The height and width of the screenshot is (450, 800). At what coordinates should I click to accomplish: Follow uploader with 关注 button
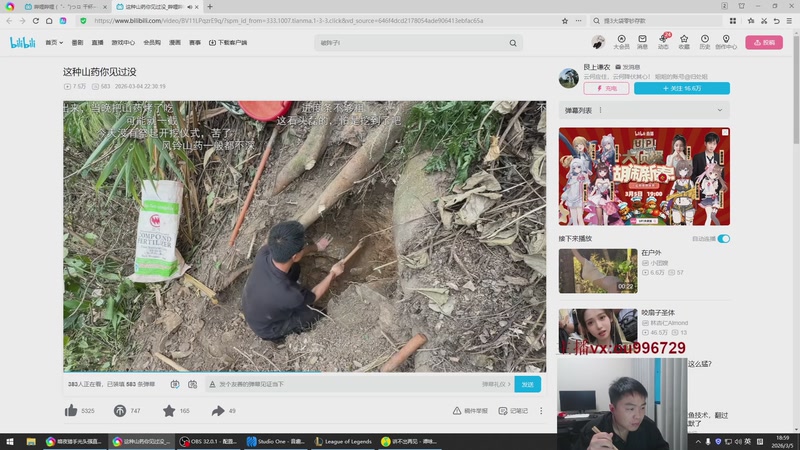tap(682, 88)
